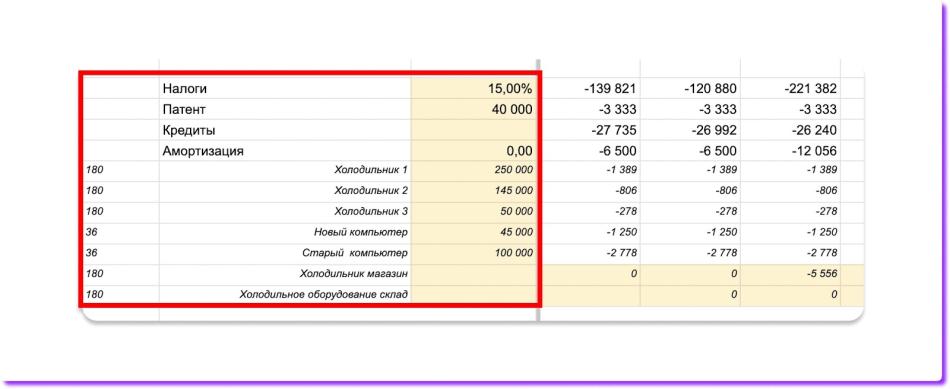Click the 40 000 patent value cell
The image size is (950, 389).
click(474, 109)
